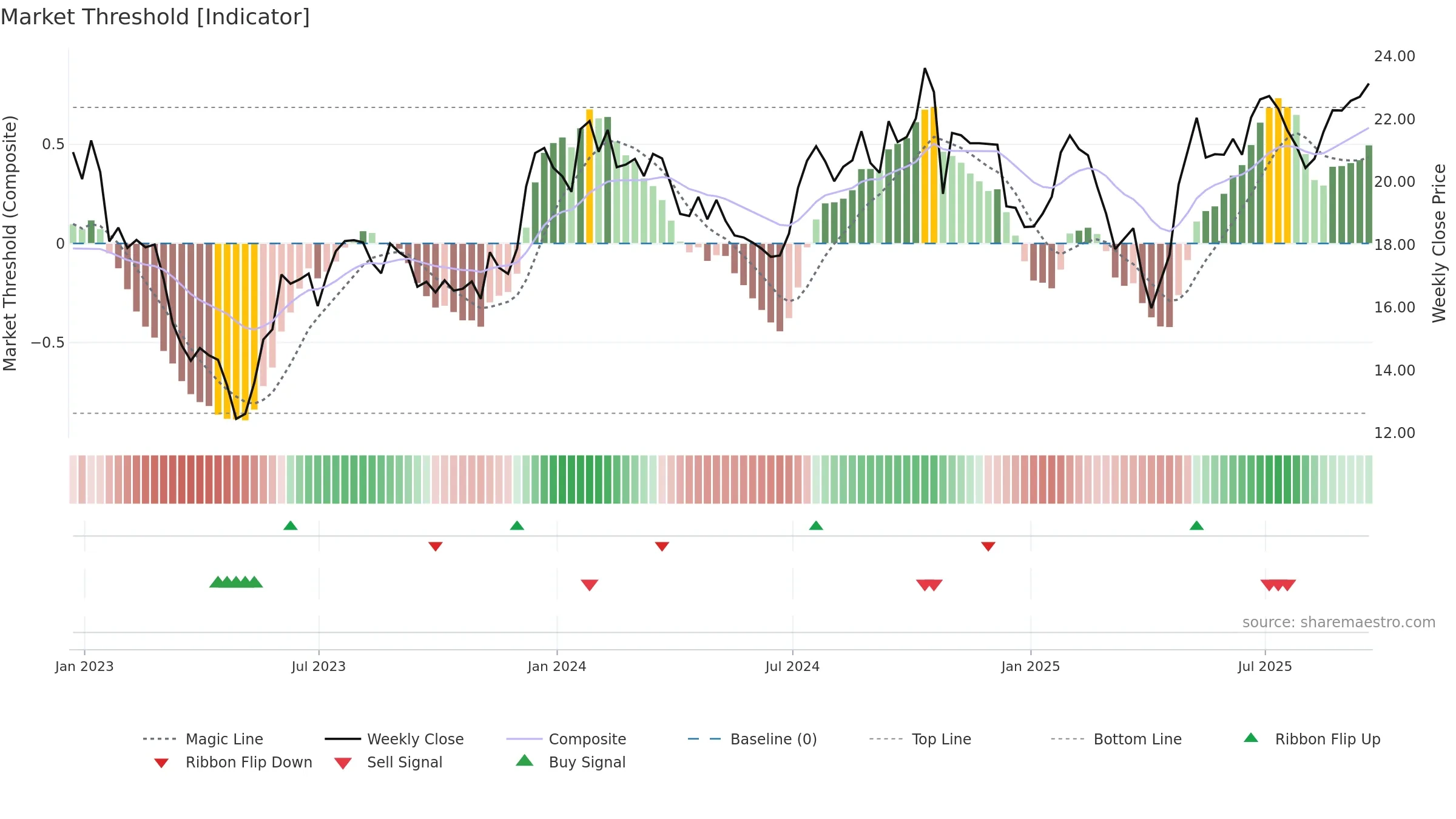This screenshot has height=819, width=1456.
Task: Click the ribbon flip down marker in autumn 2023
Action: [x=436, y=547]
